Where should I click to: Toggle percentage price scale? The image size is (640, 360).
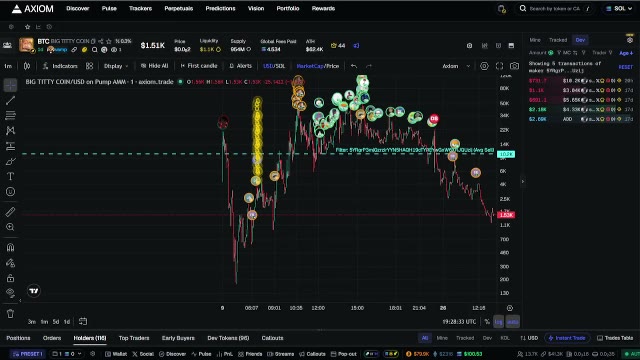(x=487, y=322)
